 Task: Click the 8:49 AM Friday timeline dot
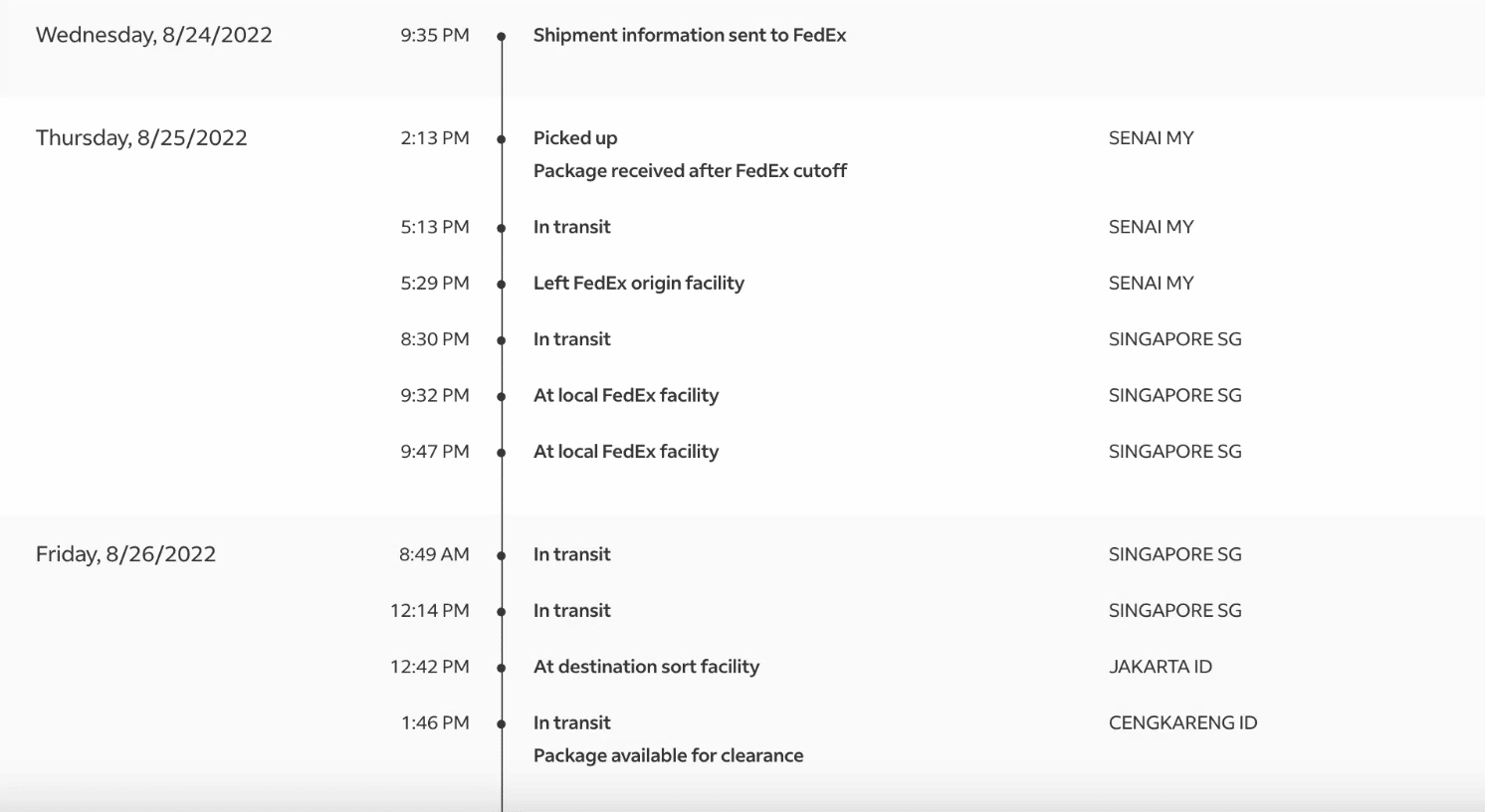502,555
